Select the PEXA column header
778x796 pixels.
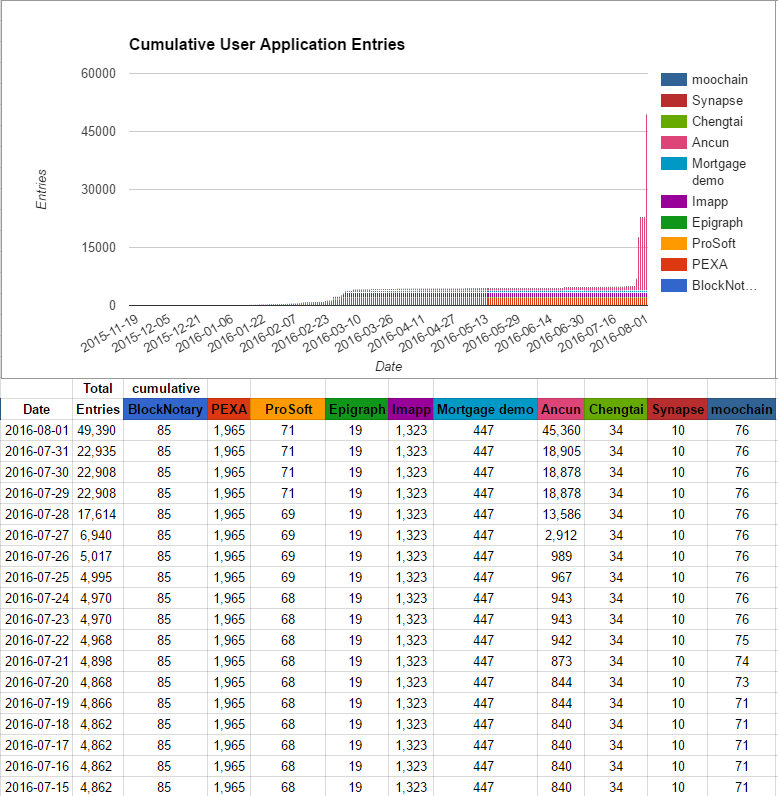pyautogui.click(x=229, y=409)
